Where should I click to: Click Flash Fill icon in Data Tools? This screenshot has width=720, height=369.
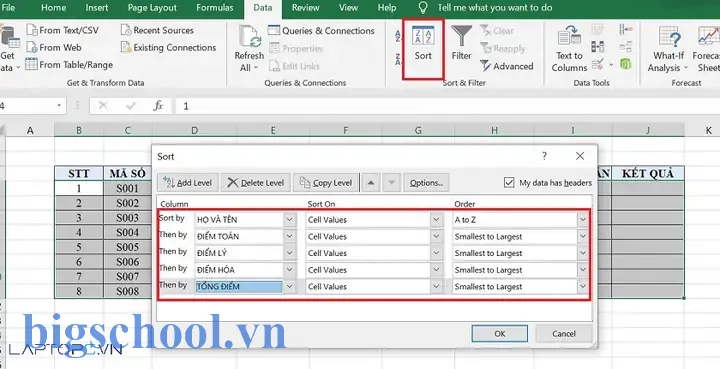[597, 30]
